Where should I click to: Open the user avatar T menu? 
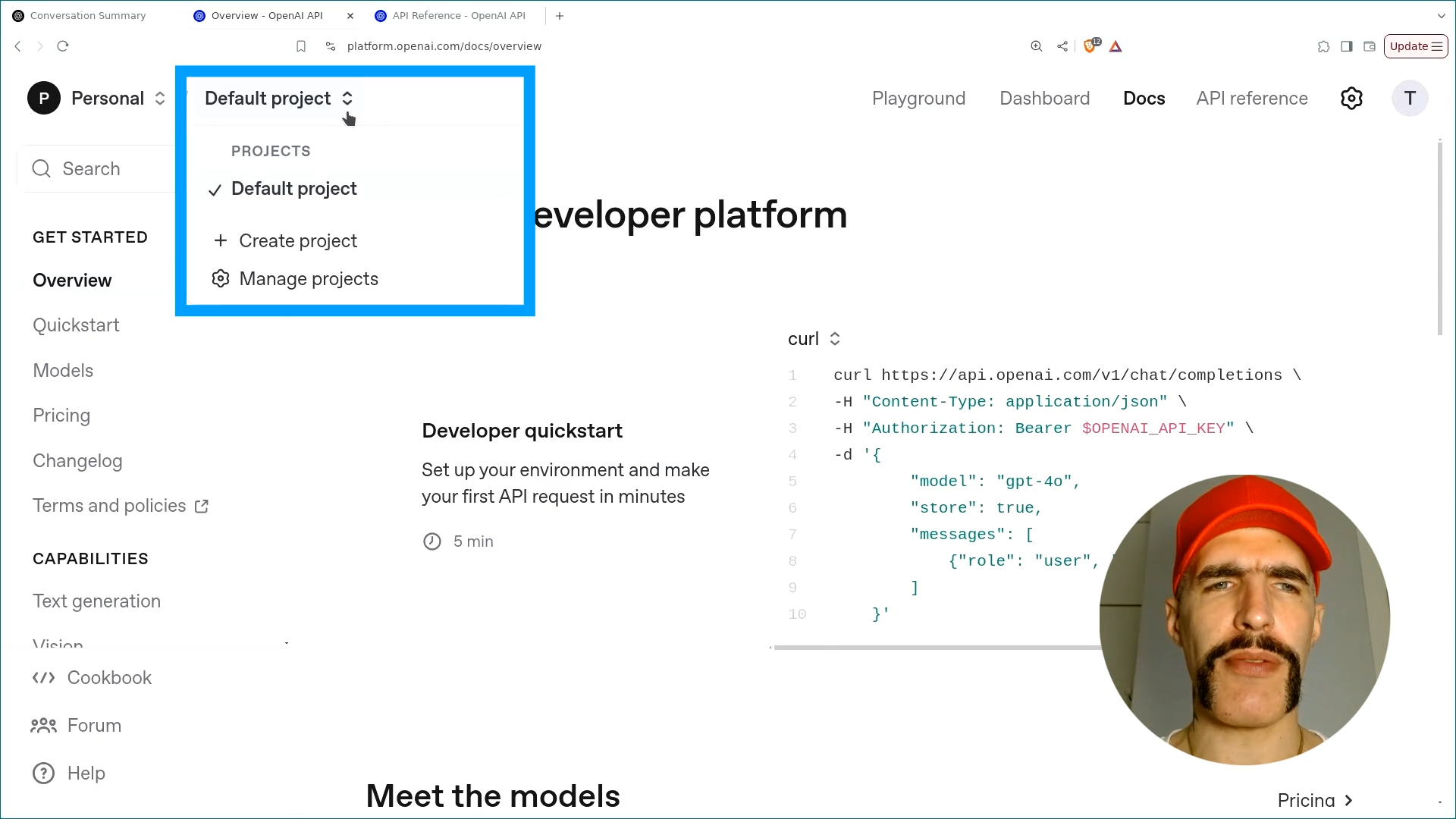pyautogui.click(x=1410, y=99)
